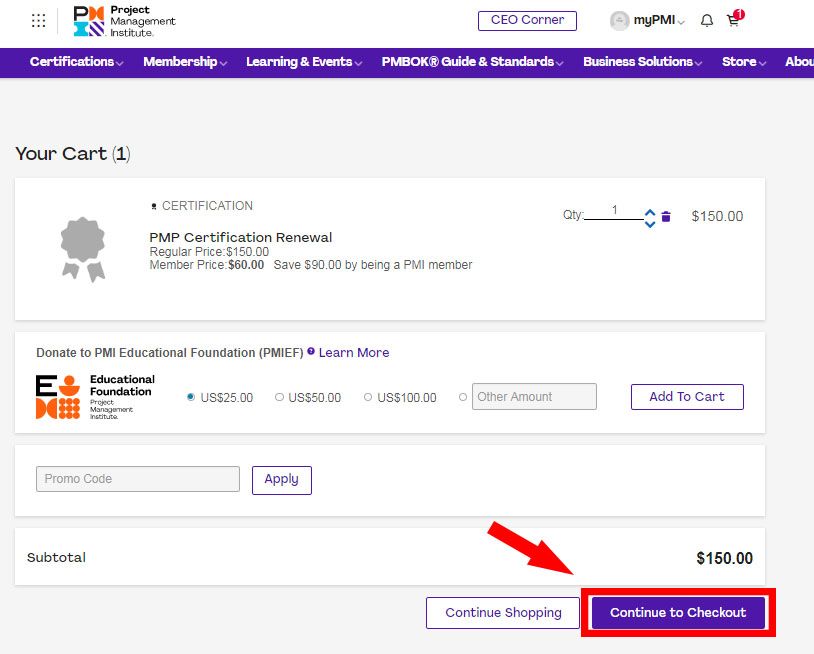Open the notifications bell

coord(707,21)
